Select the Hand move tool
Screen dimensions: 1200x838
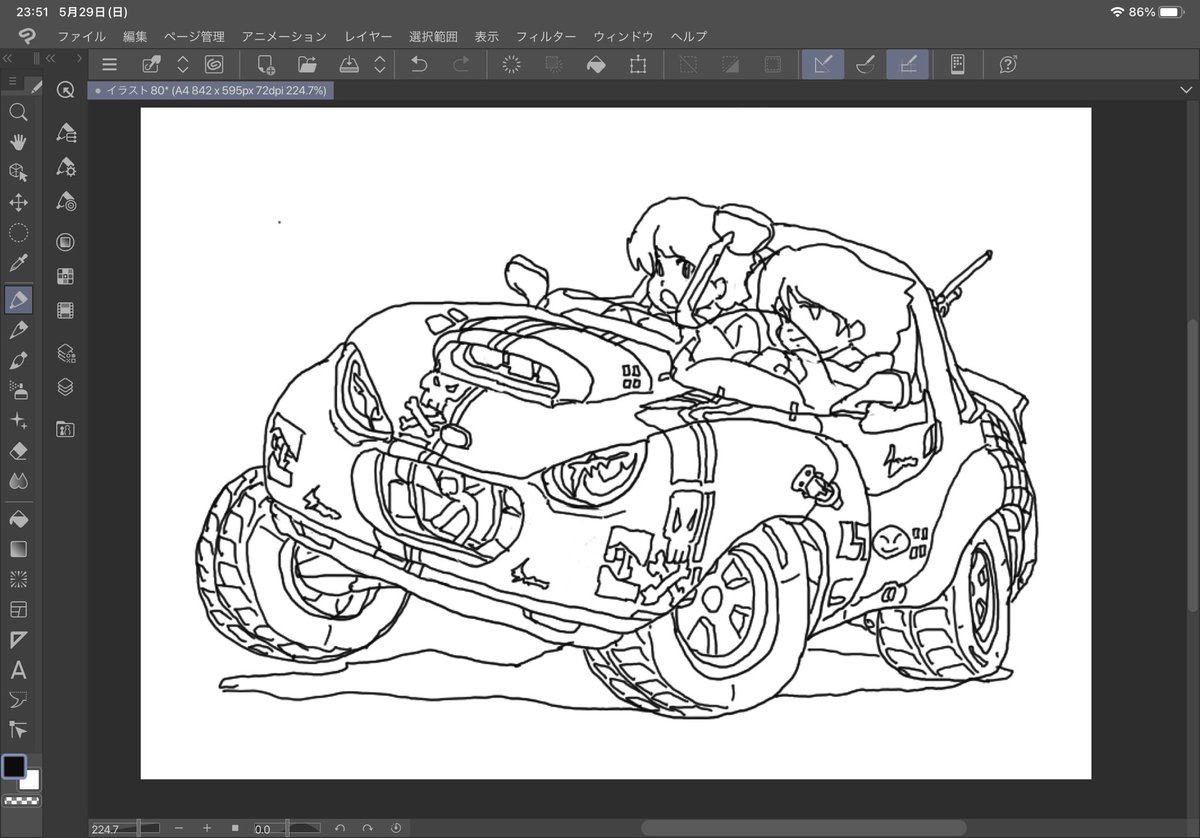pyautogui.click(x=18, y=142)
